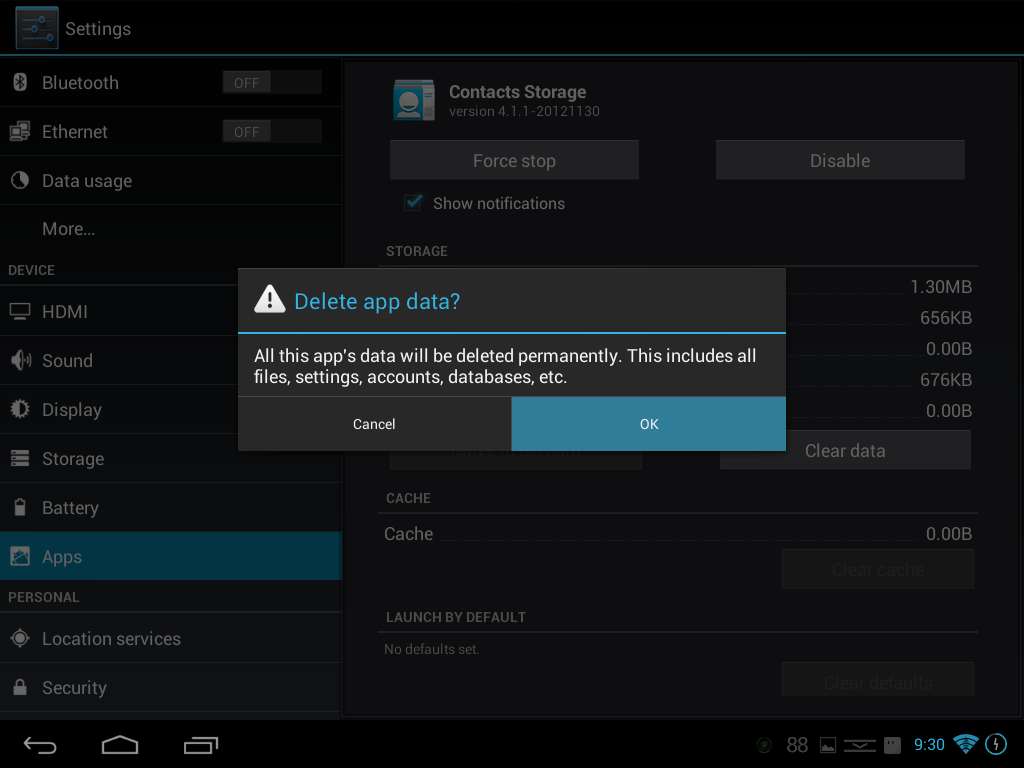Select the Bluetooth icon in the sidebar

pyautogui.click(x=18, y=82)
